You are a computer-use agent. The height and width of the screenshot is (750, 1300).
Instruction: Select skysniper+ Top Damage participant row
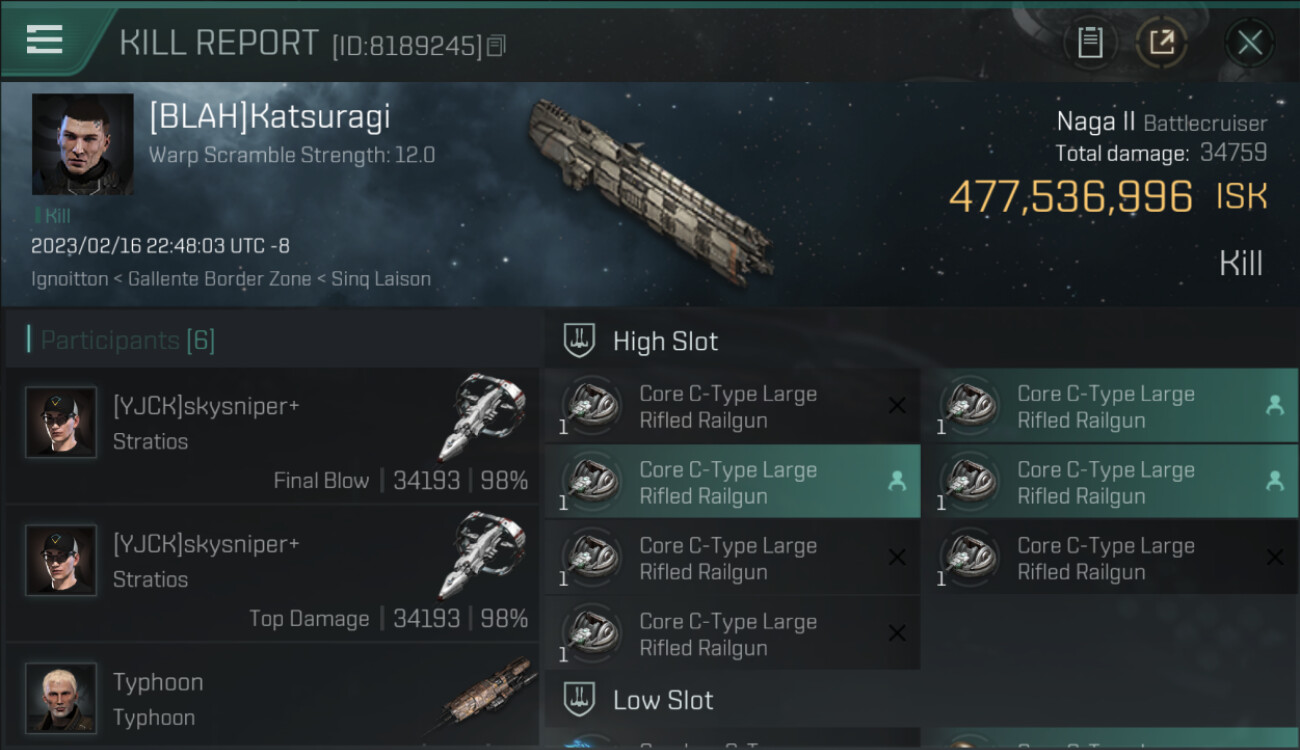pyautogui.click(x=272, y=574)
